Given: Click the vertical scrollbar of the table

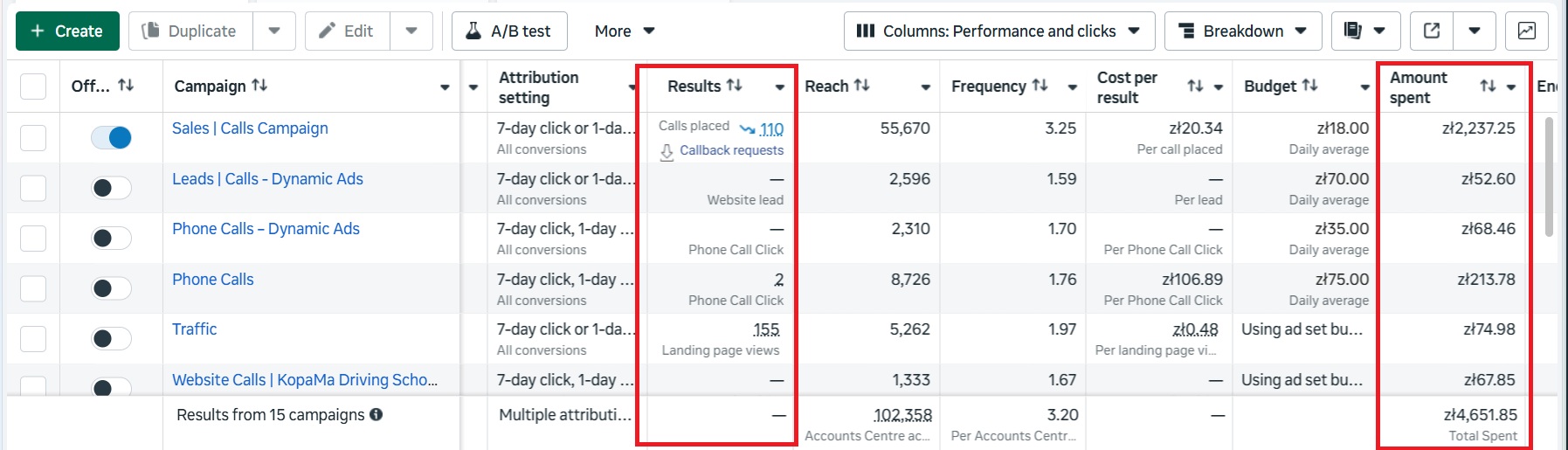Looking at the screenshot, I should (1549, 175).
